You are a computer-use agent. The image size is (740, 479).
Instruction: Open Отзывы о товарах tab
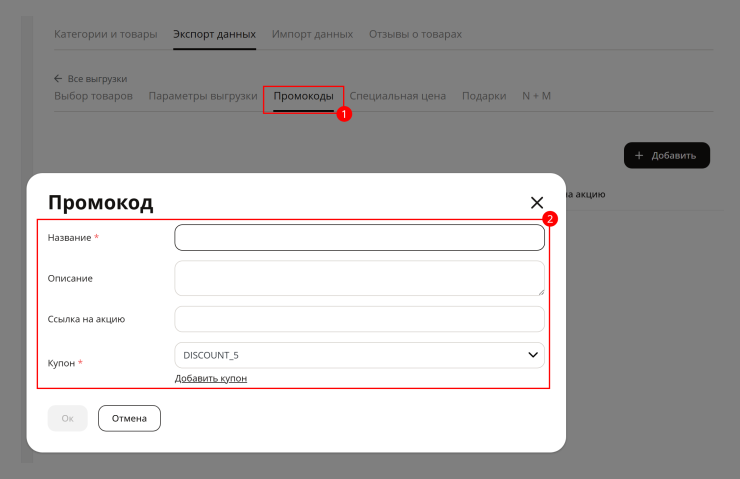415,34
